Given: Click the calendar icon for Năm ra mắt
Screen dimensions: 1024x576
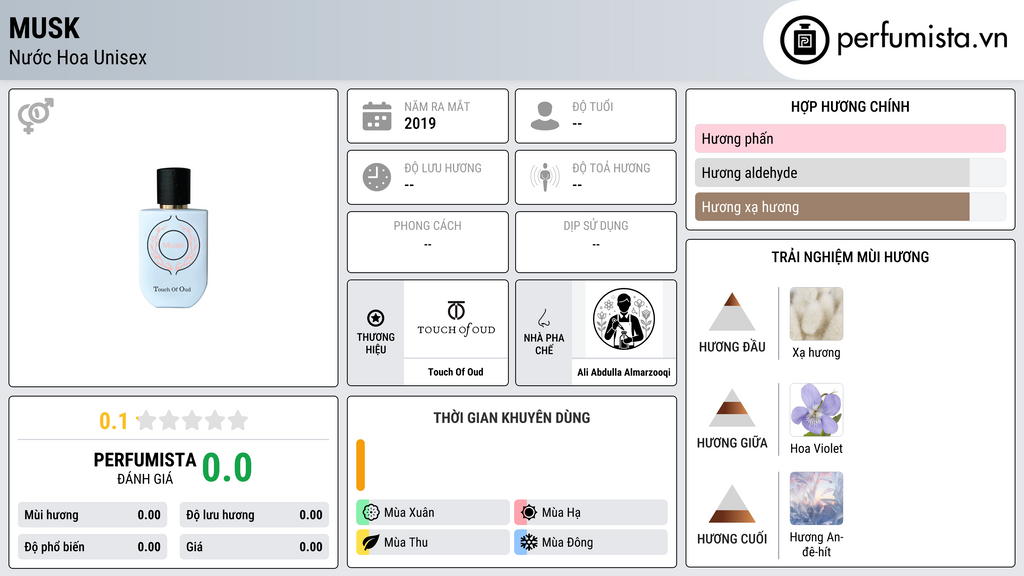Looking at the screenshot, I should click(377, 116).
